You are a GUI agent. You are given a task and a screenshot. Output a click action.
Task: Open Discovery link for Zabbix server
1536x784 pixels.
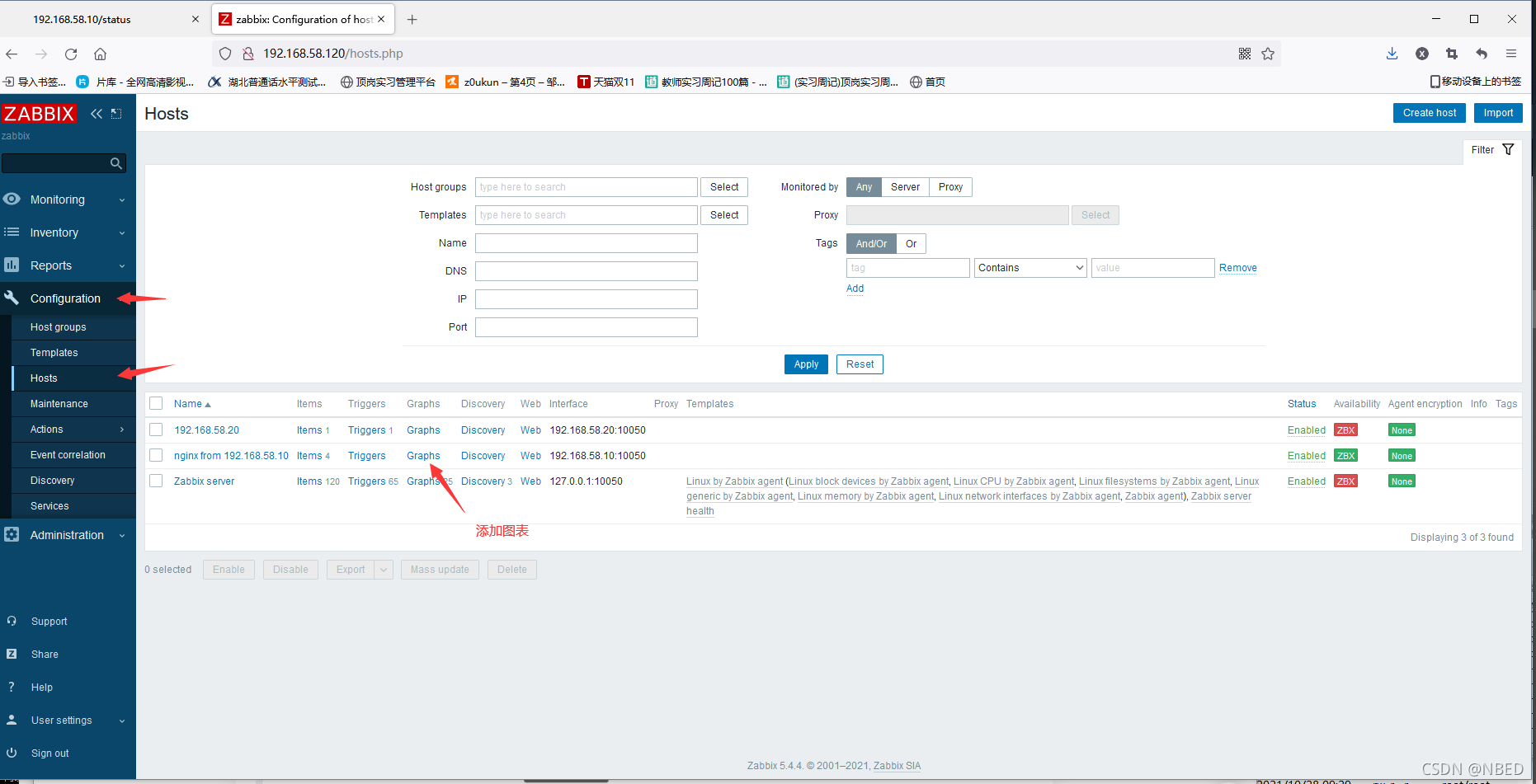483,481
